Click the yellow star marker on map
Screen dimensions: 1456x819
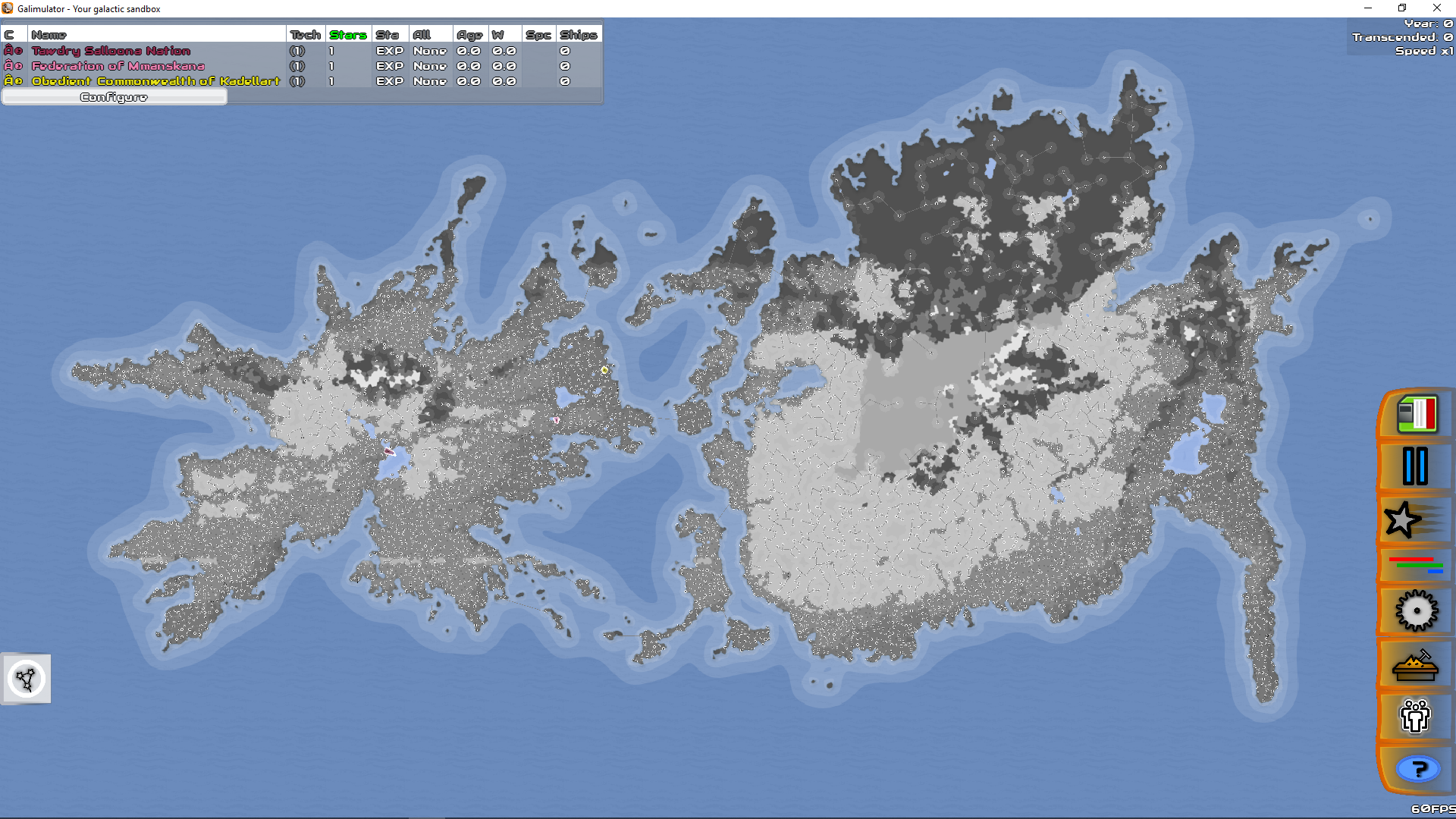tap(604, 370)
